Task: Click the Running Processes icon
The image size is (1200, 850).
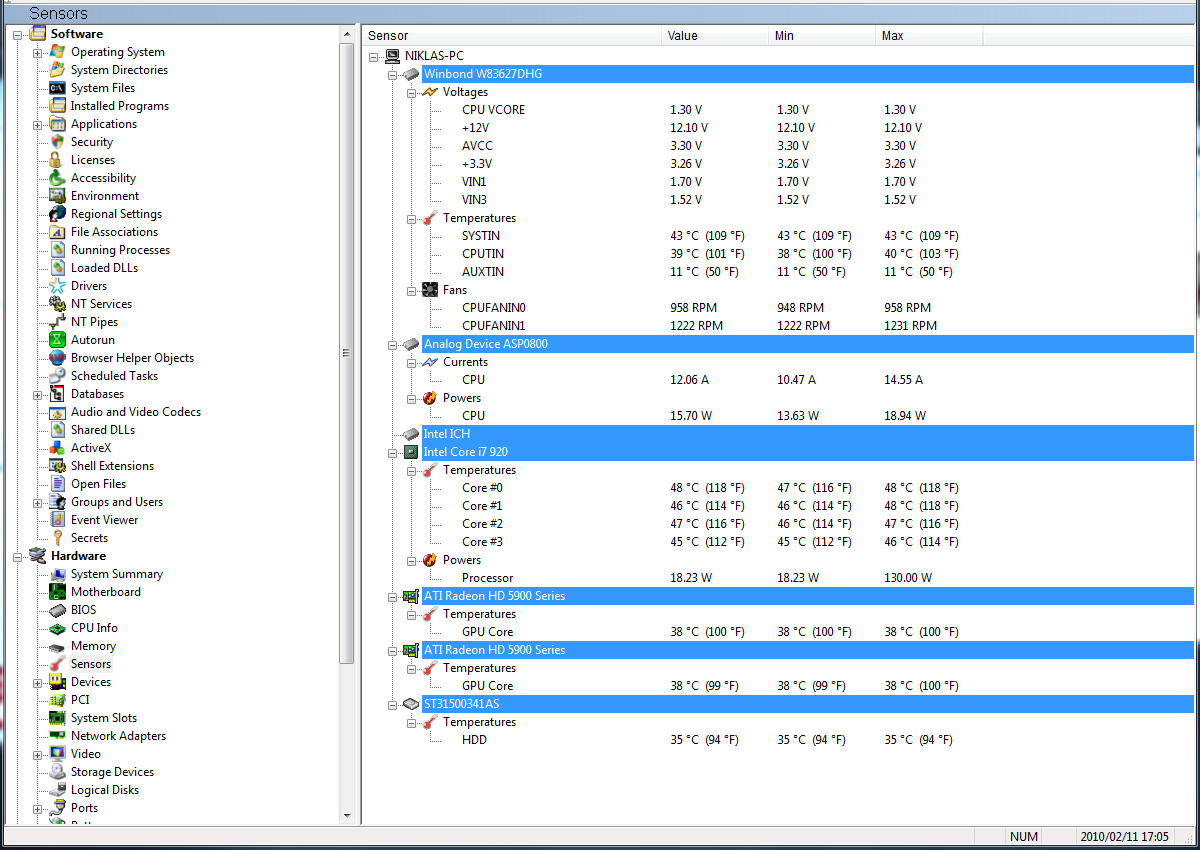Action: [58, 250]
